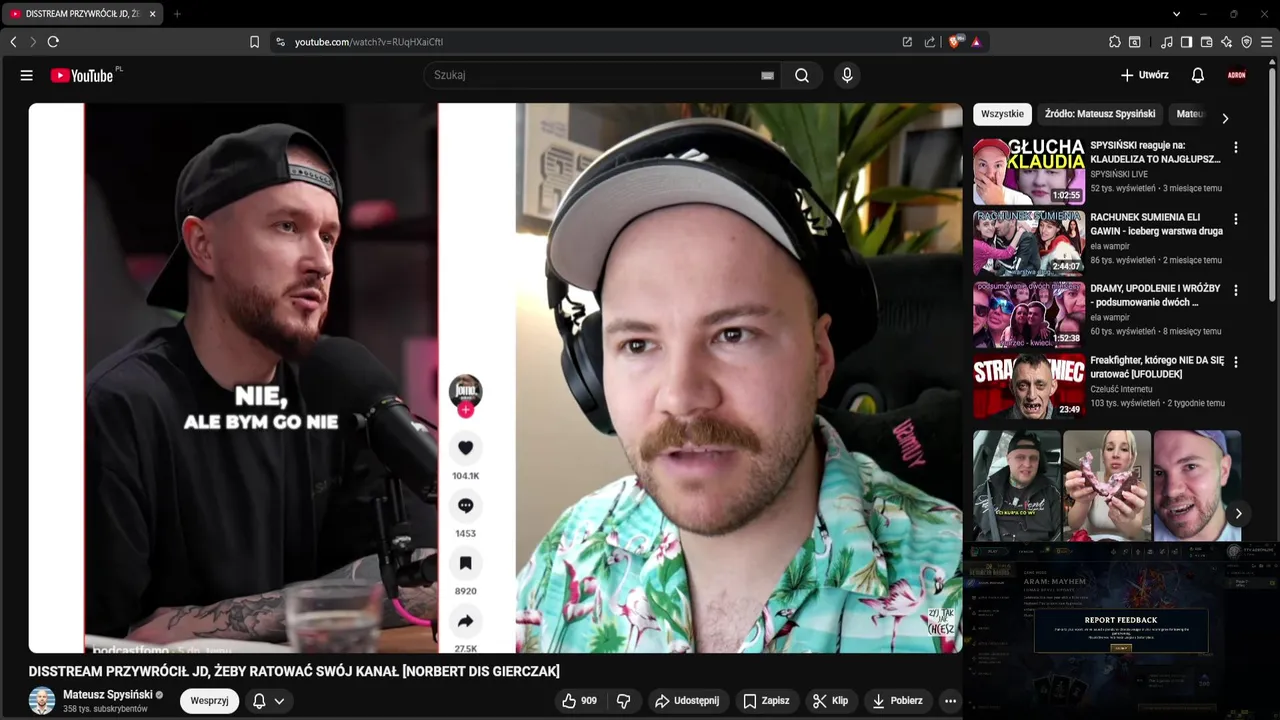Open GŁUCHA KLAUDIA video thumbnail
Image resolution: width=1280 pixels, height=720 pixels.
[1029, 172]
